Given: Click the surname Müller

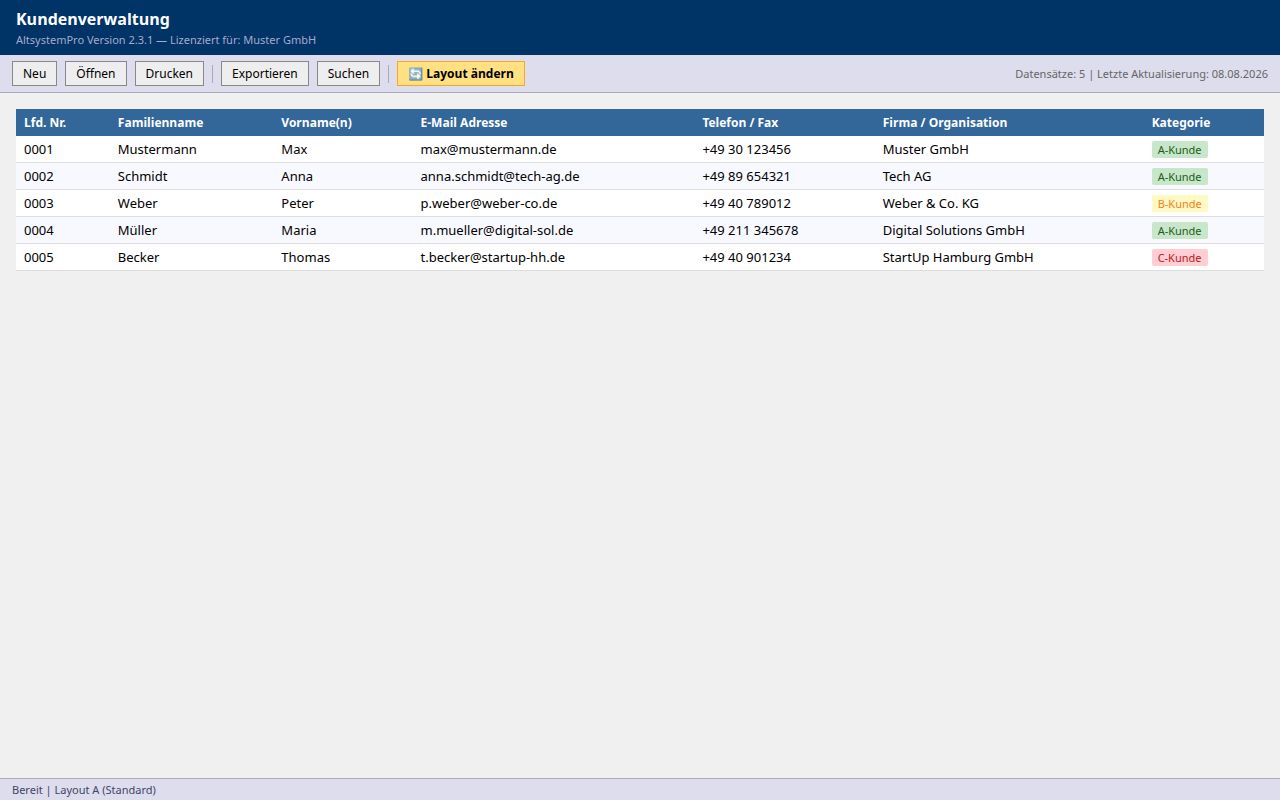Looking at the screenshot, I should coord(137,230).
